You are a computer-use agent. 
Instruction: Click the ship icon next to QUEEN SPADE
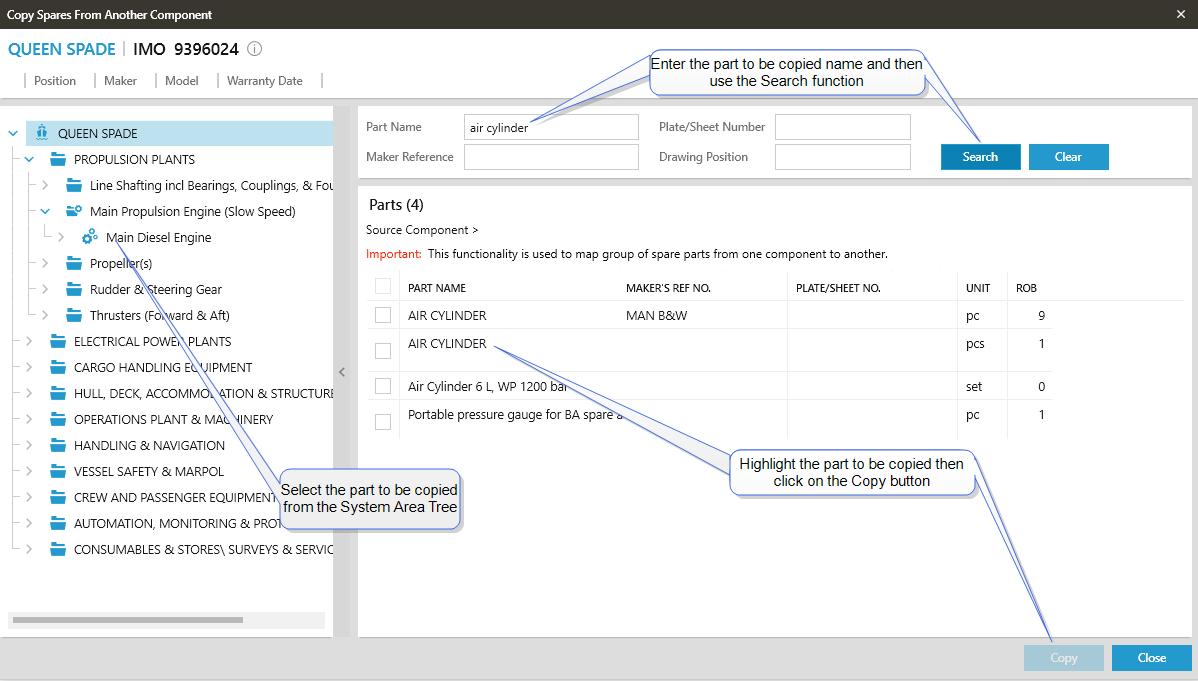point(42,132)
